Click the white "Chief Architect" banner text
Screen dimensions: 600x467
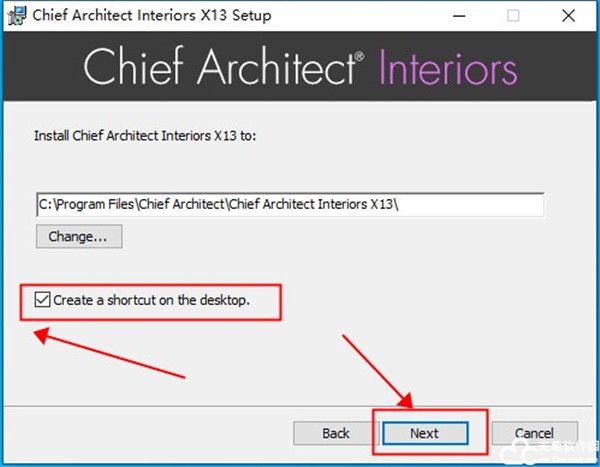pos(218,67)
